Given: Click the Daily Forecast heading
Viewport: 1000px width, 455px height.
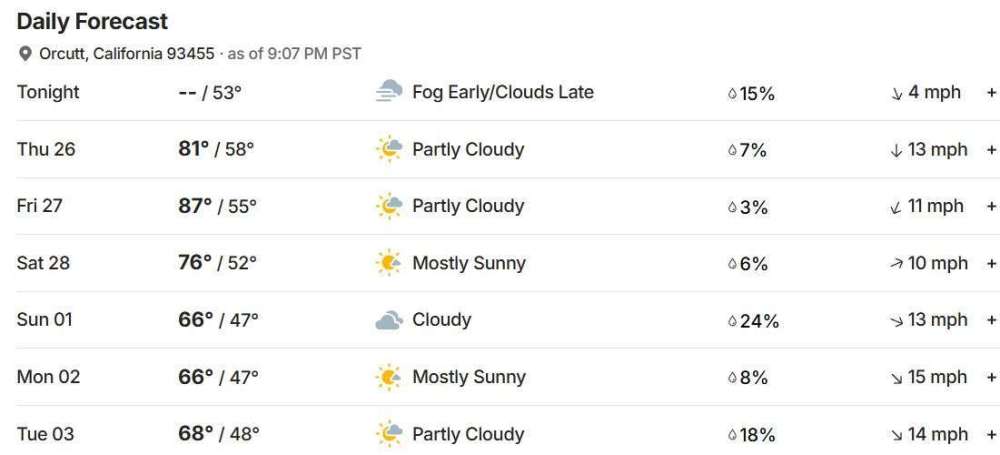Looking at the screenshot, I should point(93,21).
